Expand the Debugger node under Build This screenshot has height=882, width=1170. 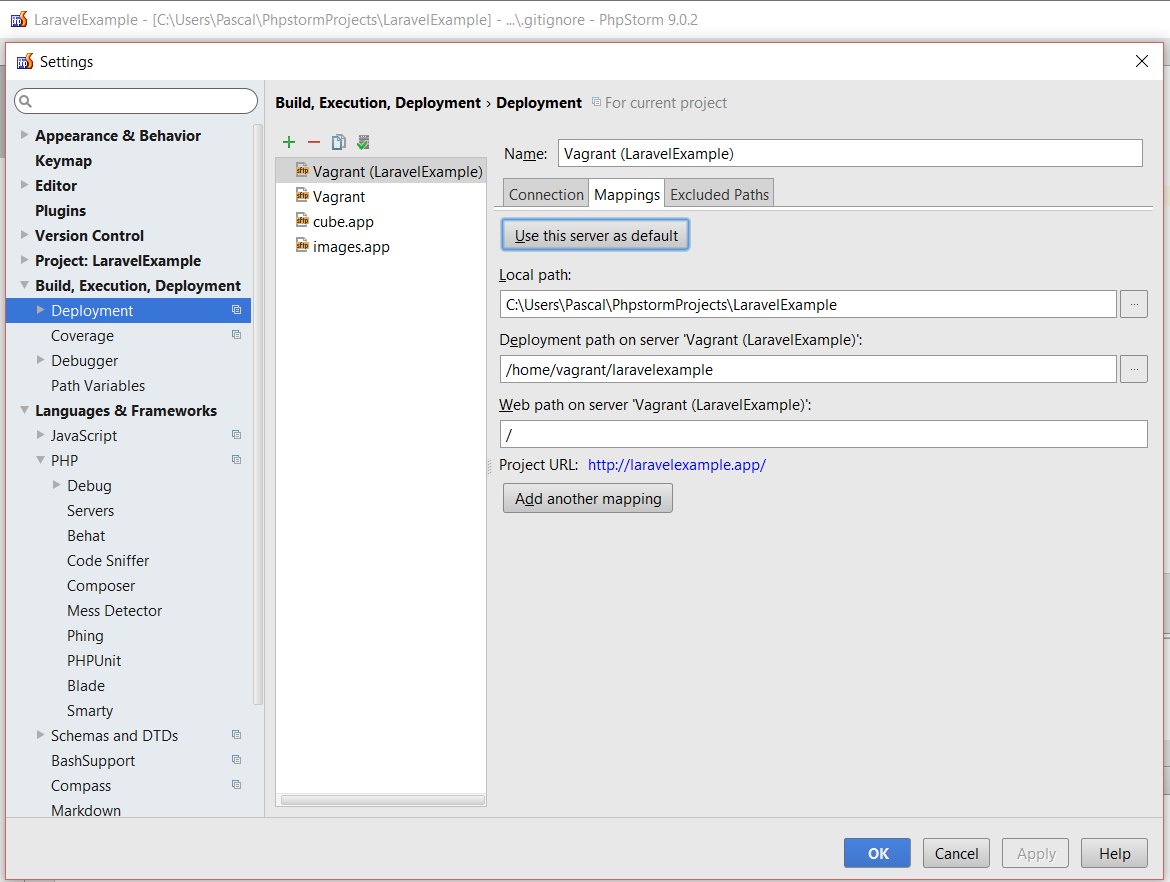pos(41,360)
